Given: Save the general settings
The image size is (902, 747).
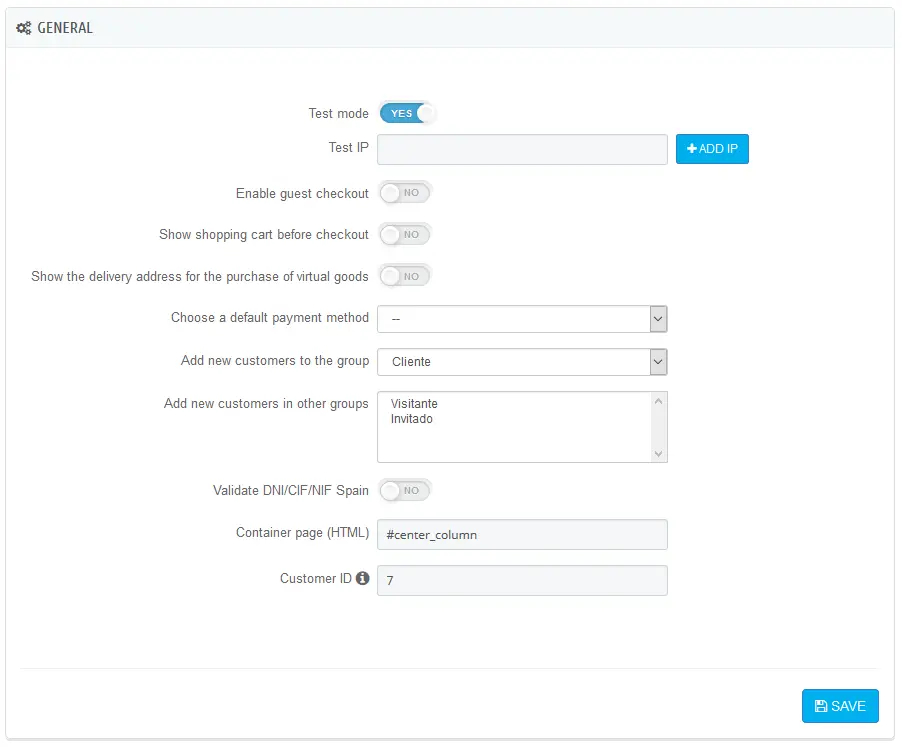Looking at the screenshot, I should [839, 706].
